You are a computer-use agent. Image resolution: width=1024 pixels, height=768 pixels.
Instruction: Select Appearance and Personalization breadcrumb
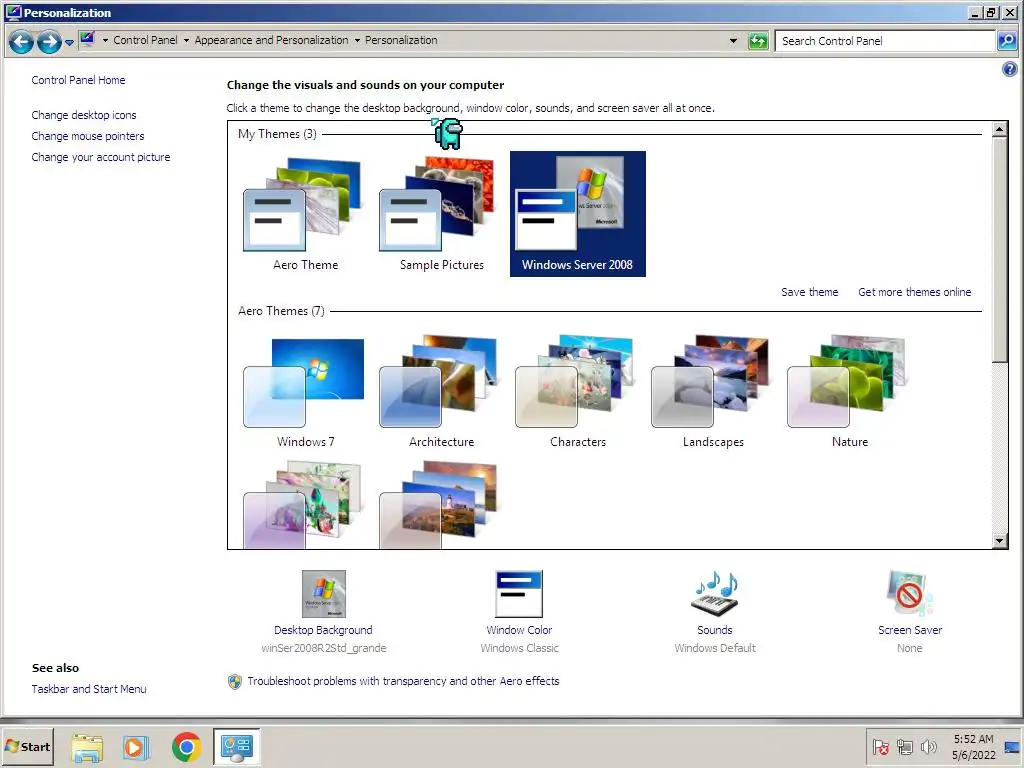point(271,40)
